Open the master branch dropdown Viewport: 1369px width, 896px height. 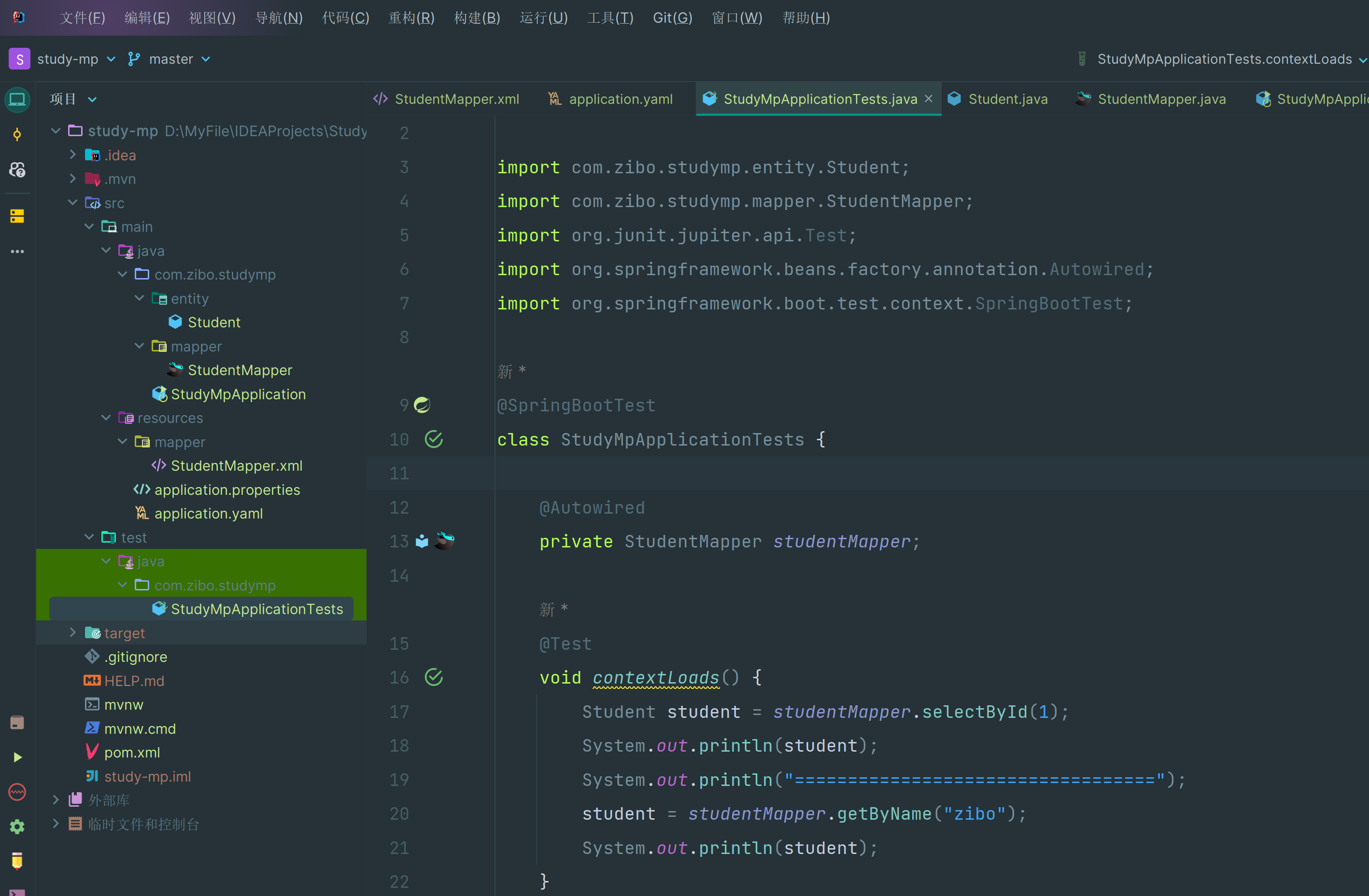180,59
